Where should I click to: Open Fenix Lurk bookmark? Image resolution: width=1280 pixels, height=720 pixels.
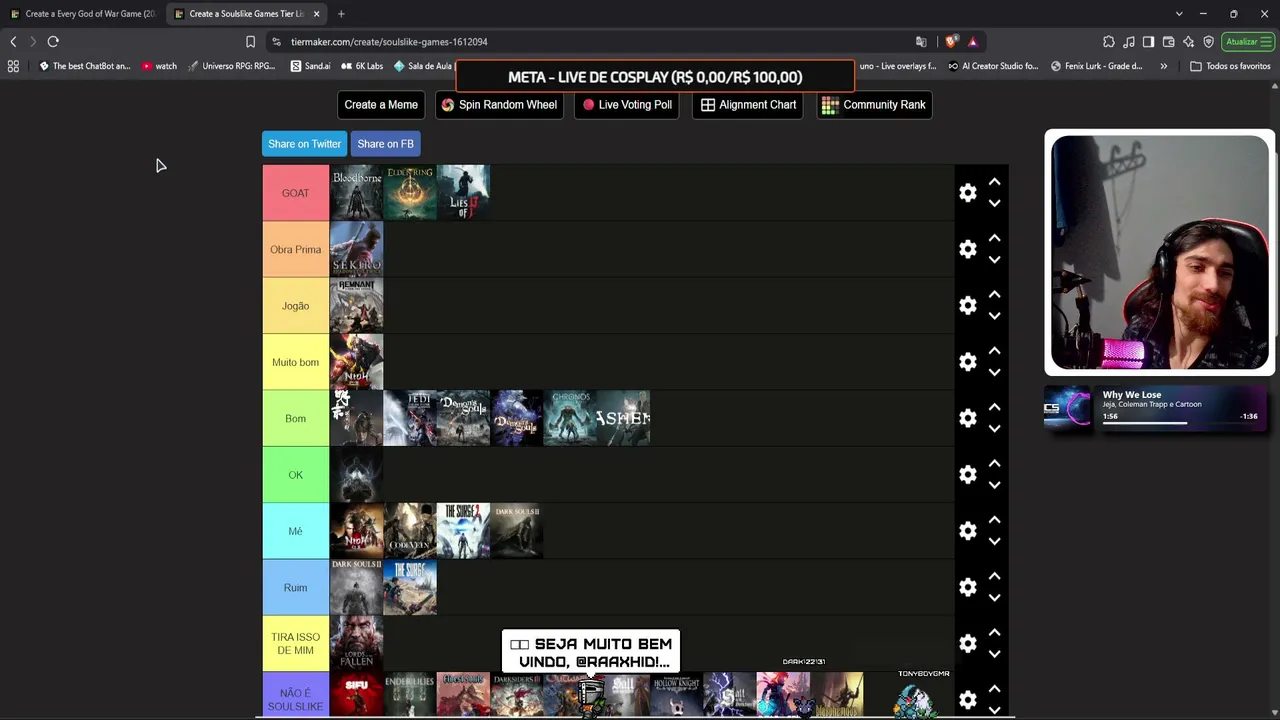pos(1097,66)
